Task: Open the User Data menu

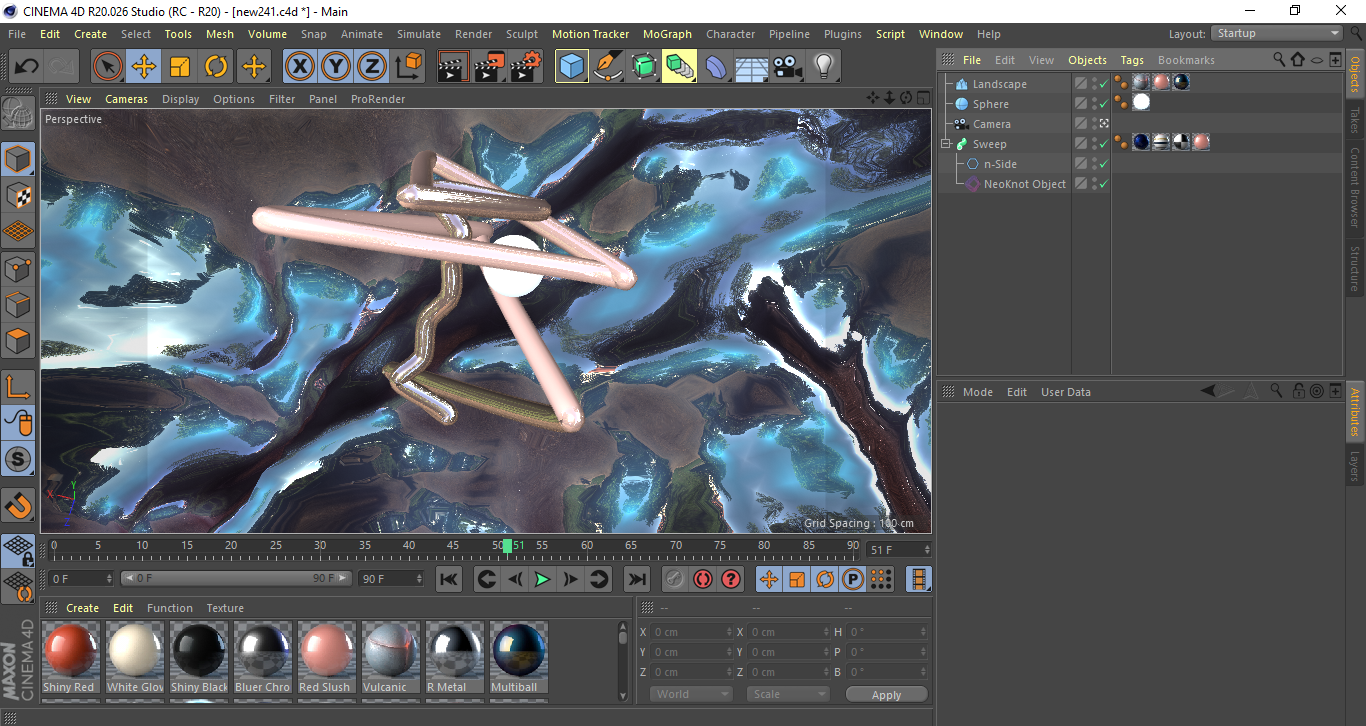Action: [1065, 392]
